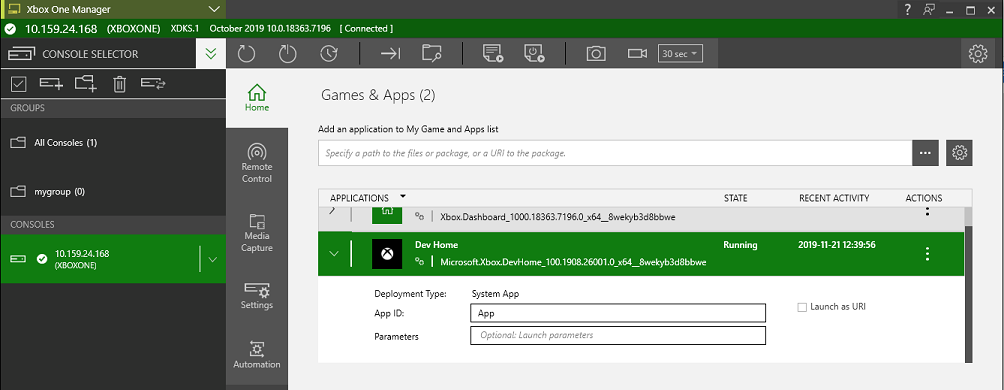Open the Settings side tab
Viewport: 1004px width, 390px height.
click(x=257, y=295)
